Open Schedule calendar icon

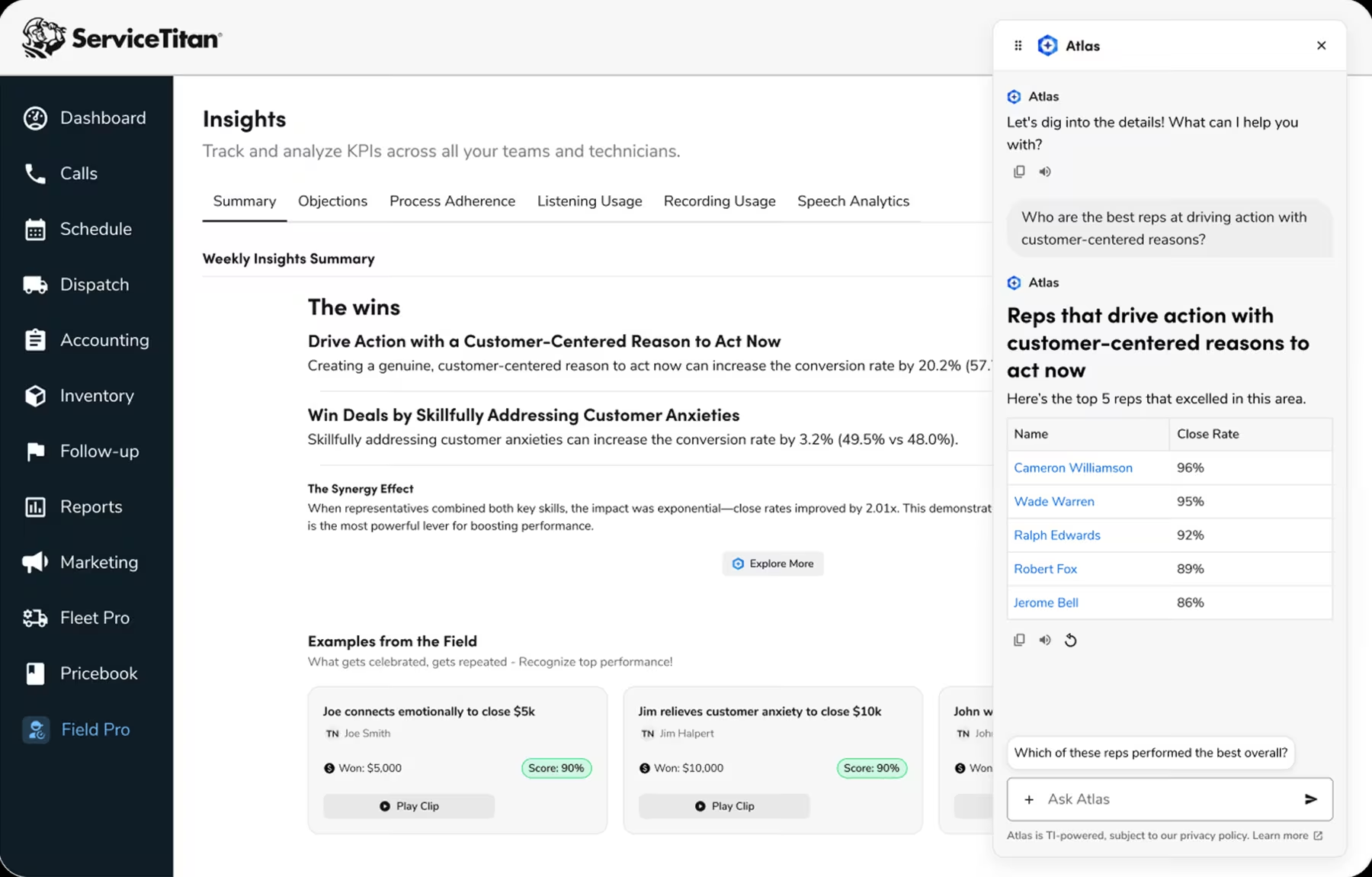[35, 230]
